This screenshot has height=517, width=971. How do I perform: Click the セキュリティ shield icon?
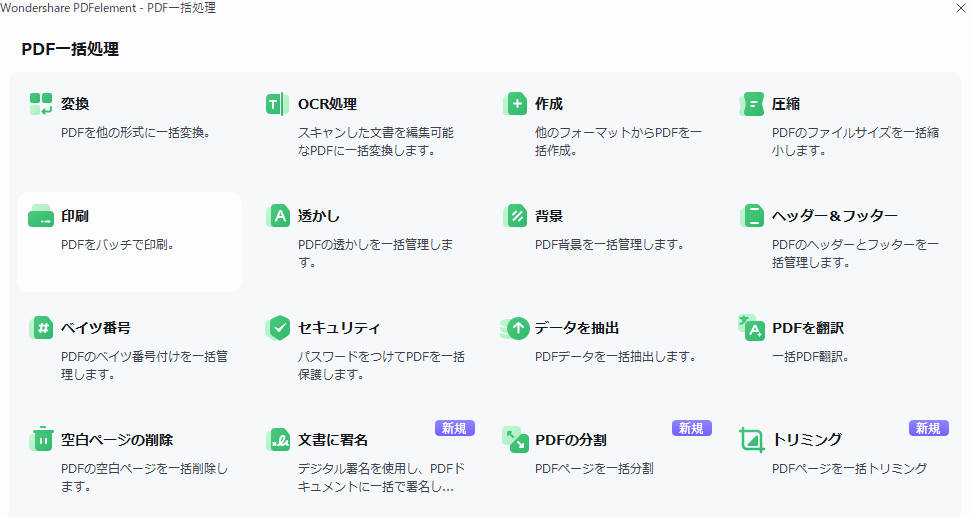pyautogui.click(x=278, y=328)
